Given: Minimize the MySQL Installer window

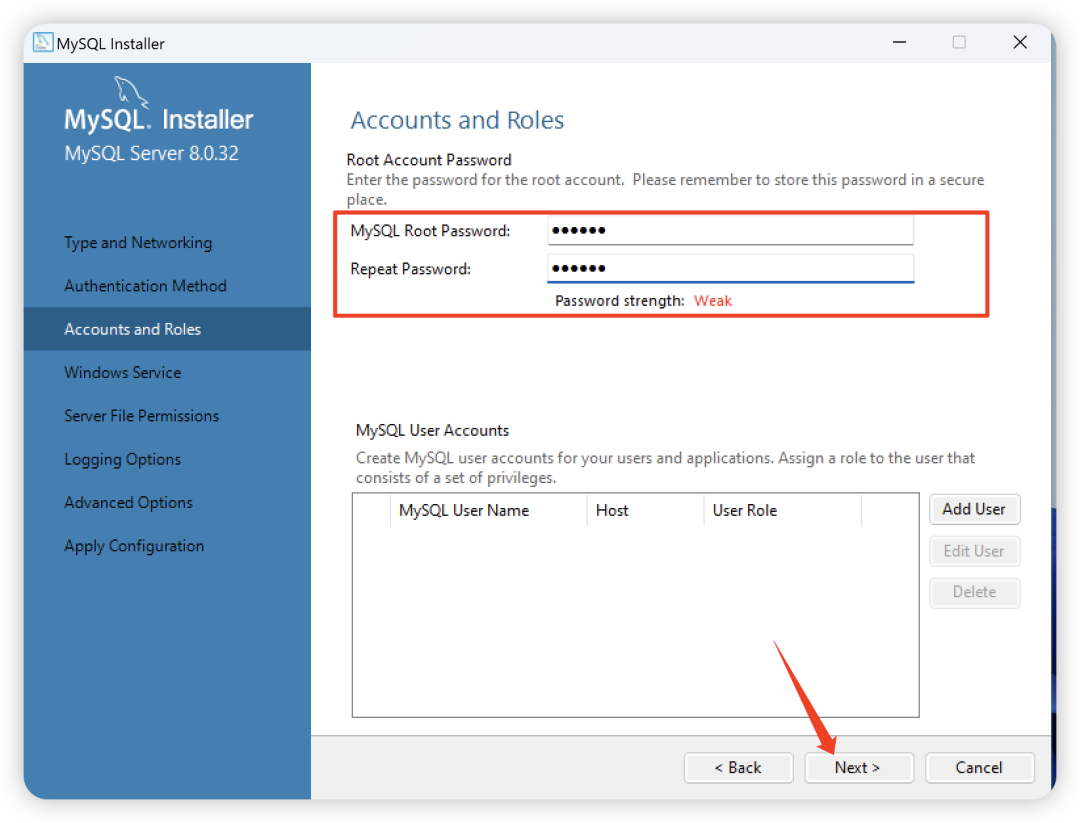Looking at the screenshot, I should coord(899,43).
